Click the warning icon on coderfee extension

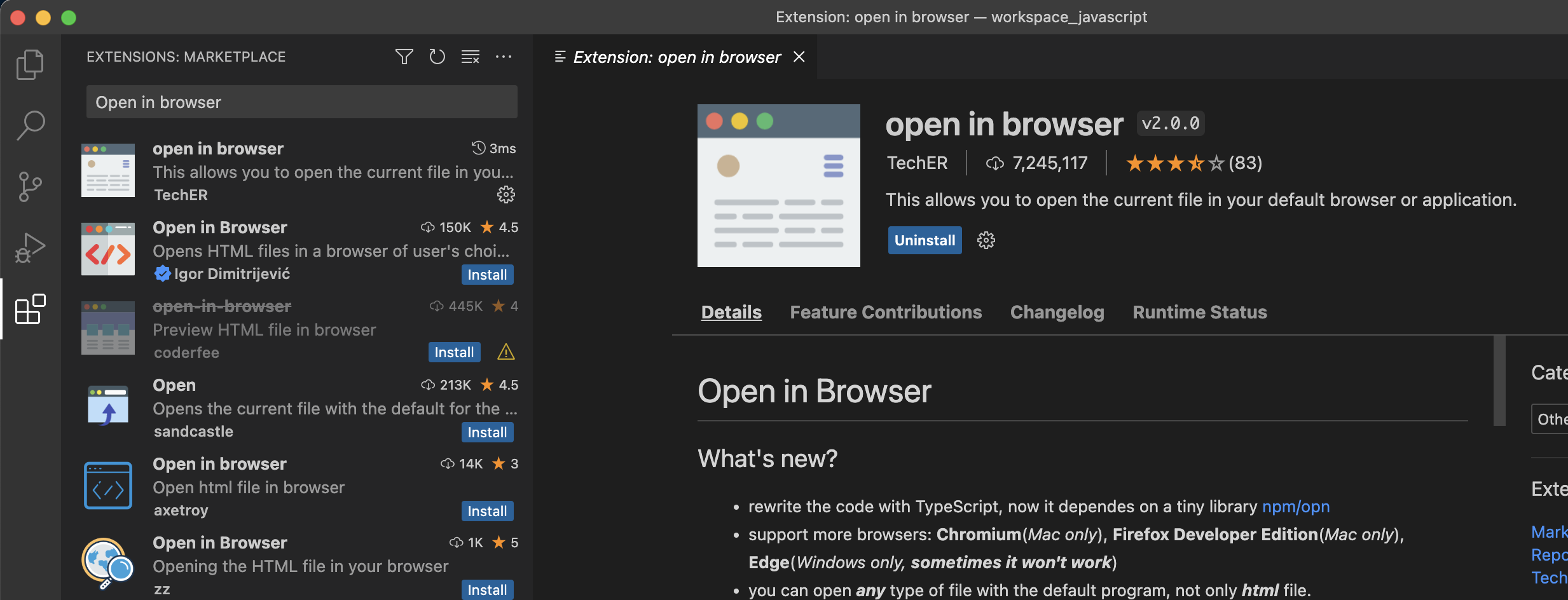point(505,351)
